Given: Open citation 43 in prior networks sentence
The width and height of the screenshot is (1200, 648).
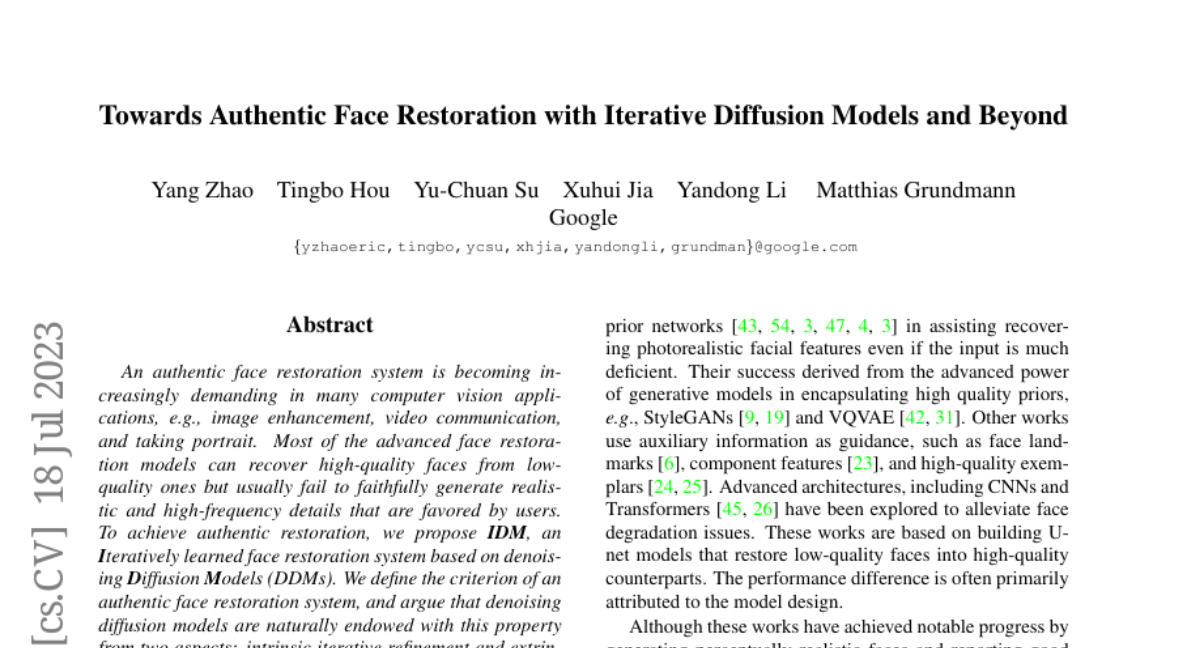Looking at the screenshot, I should (747, 326).
